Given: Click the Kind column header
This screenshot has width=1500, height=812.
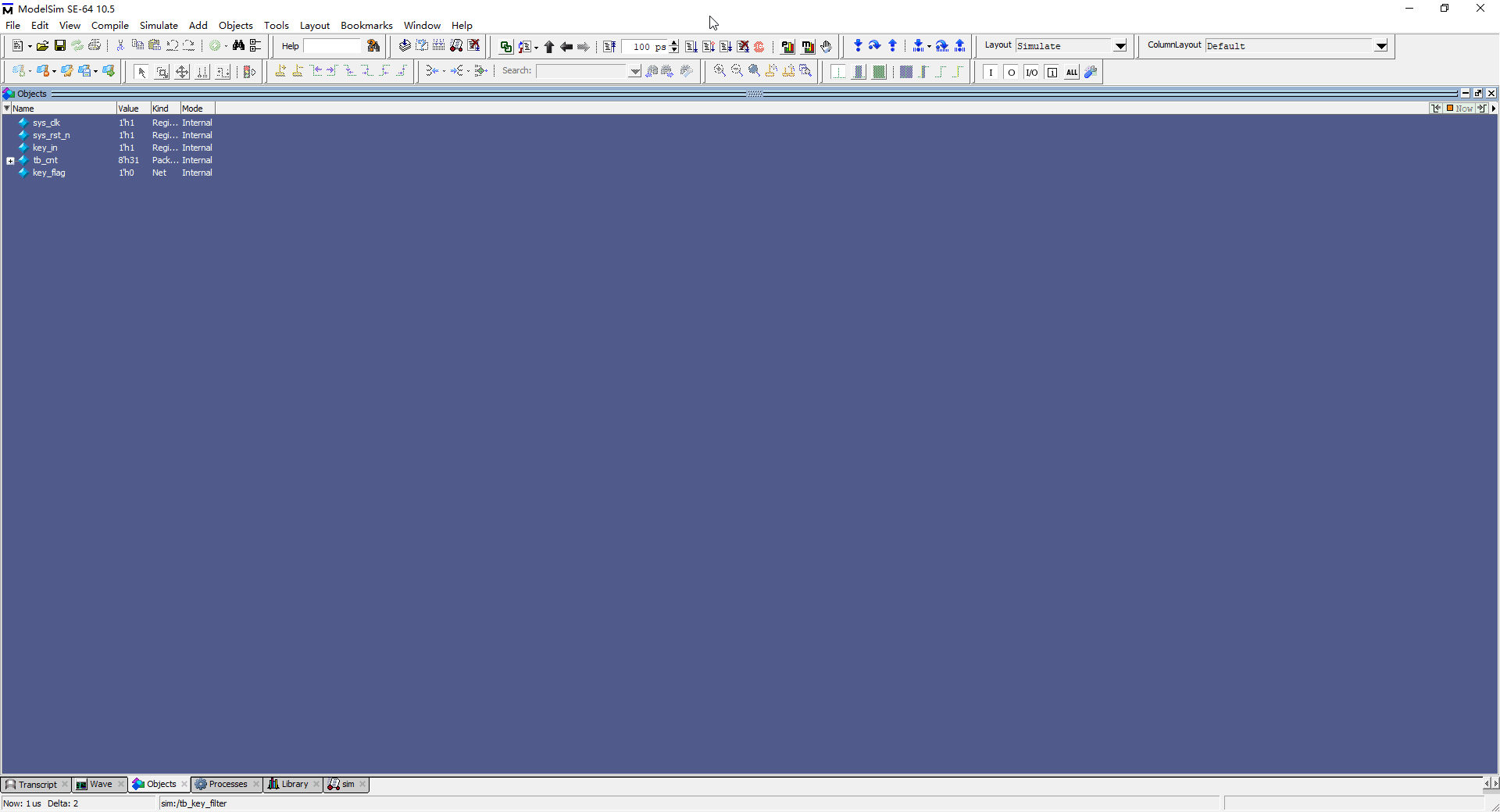Looking at the screenshot, I should (165, 109).
